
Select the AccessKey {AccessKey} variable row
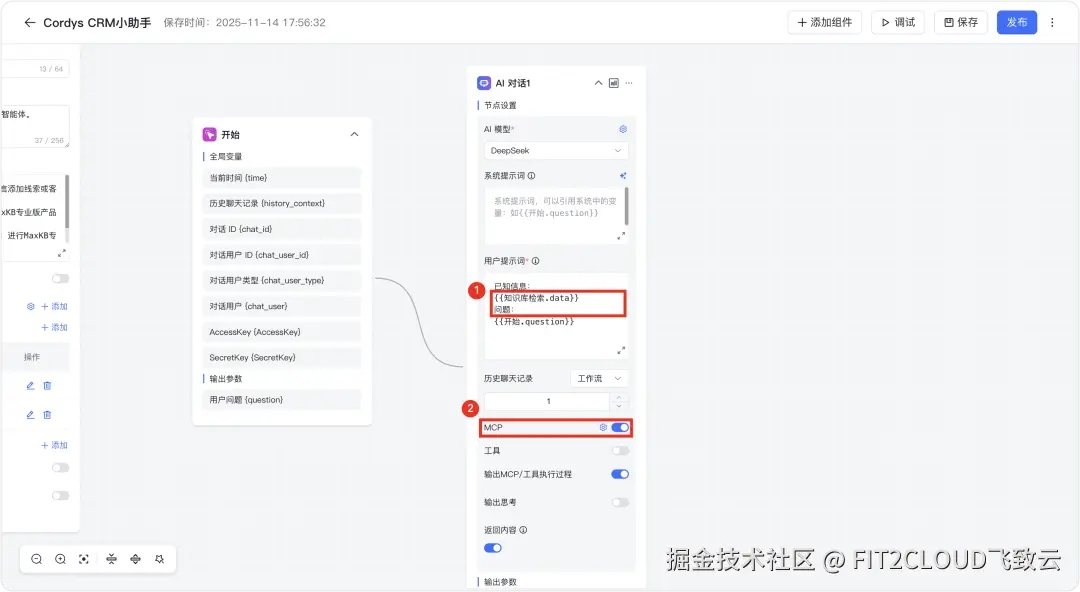[x=282, y=332]
